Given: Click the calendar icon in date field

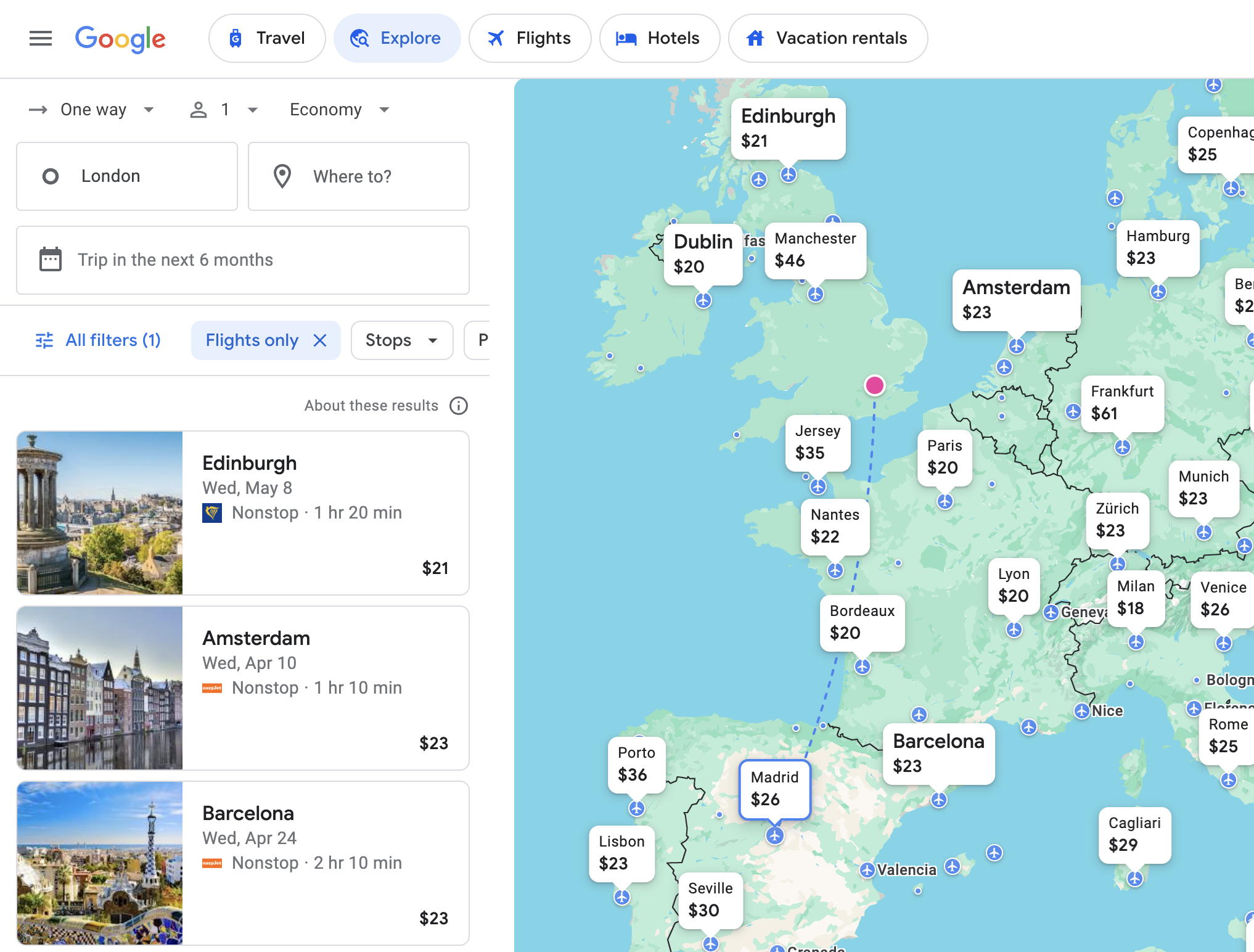Looking at the screenshot, I should point(51,260).
